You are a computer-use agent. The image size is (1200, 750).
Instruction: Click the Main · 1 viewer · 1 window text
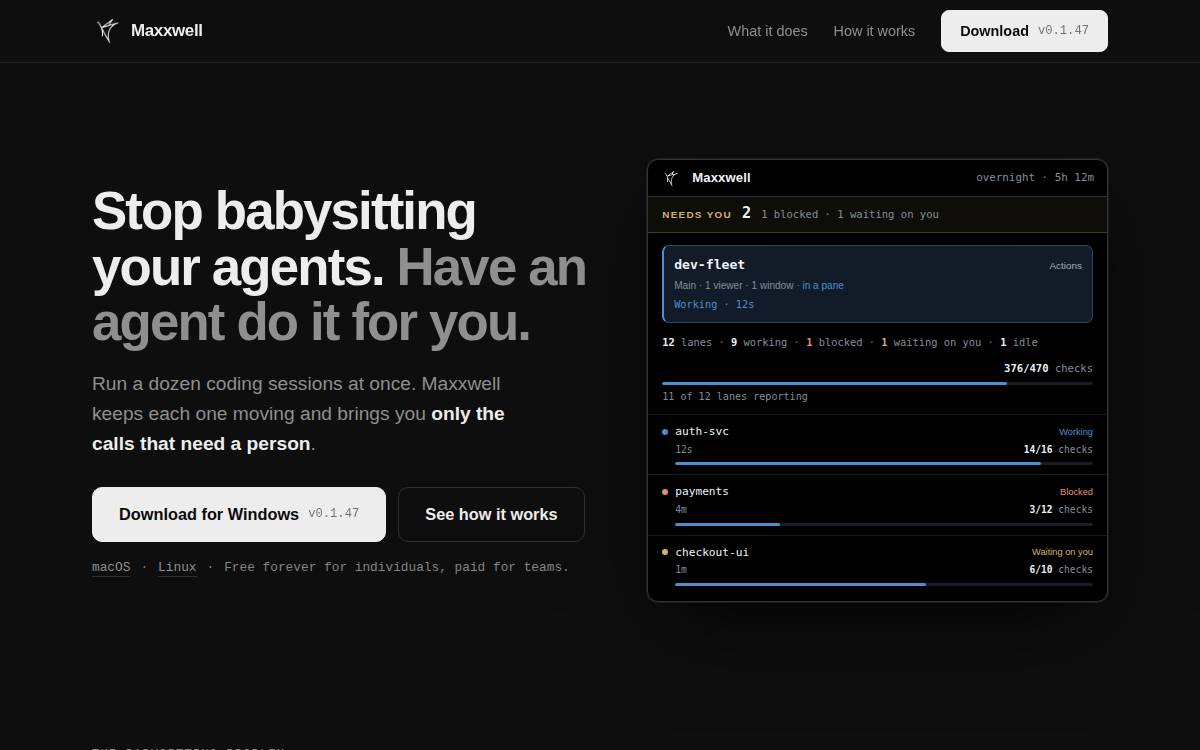pos(734,285)
